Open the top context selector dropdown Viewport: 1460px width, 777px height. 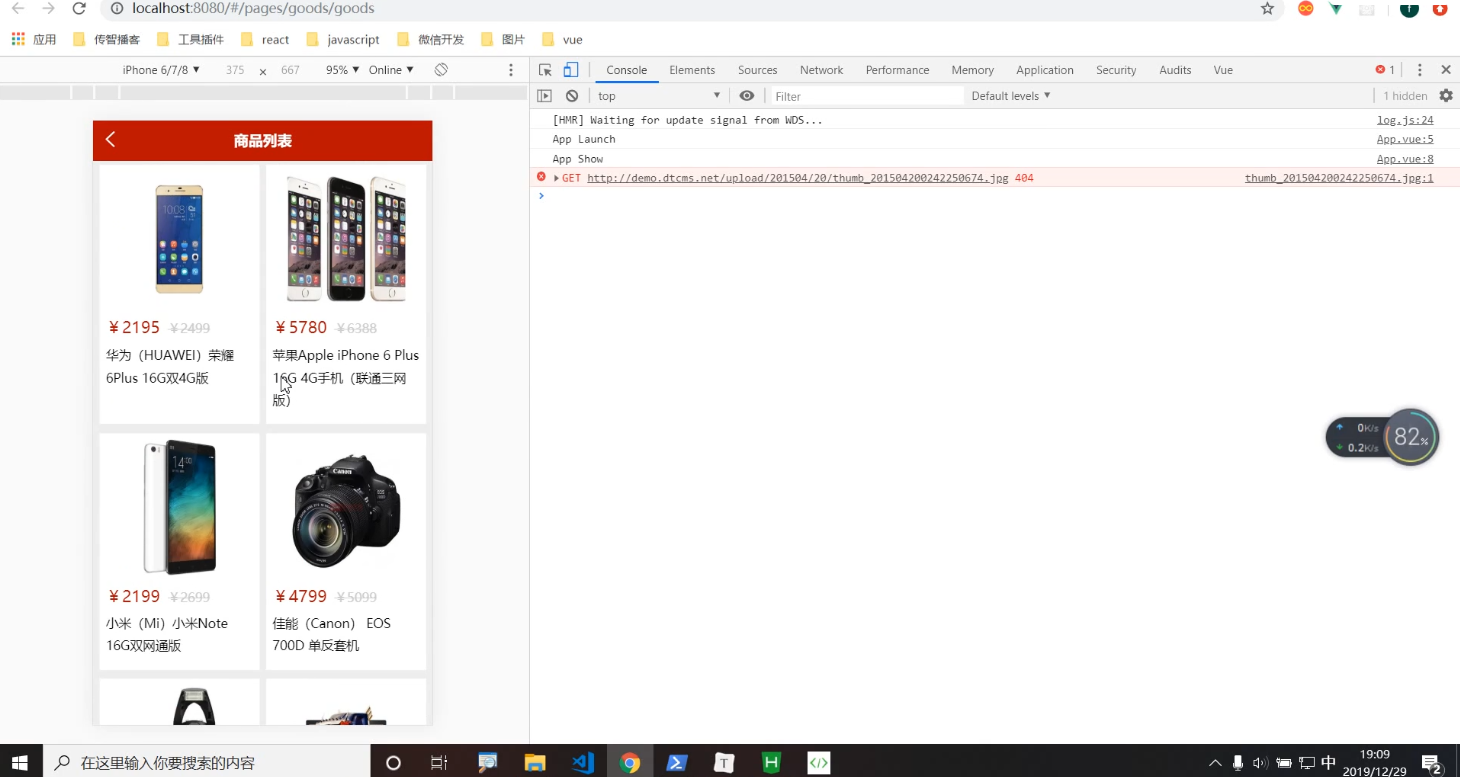coord(659,96)
